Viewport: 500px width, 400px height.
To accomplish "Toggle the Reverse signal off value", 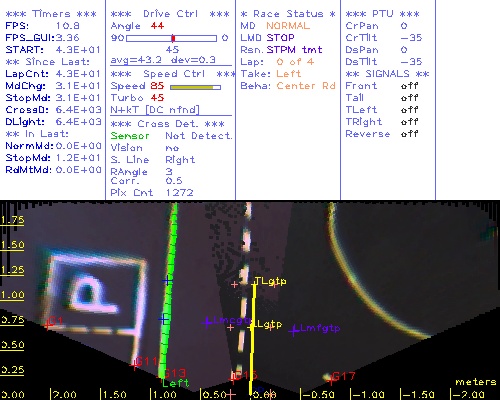I will pyautogui.click(x=409, y=134).
